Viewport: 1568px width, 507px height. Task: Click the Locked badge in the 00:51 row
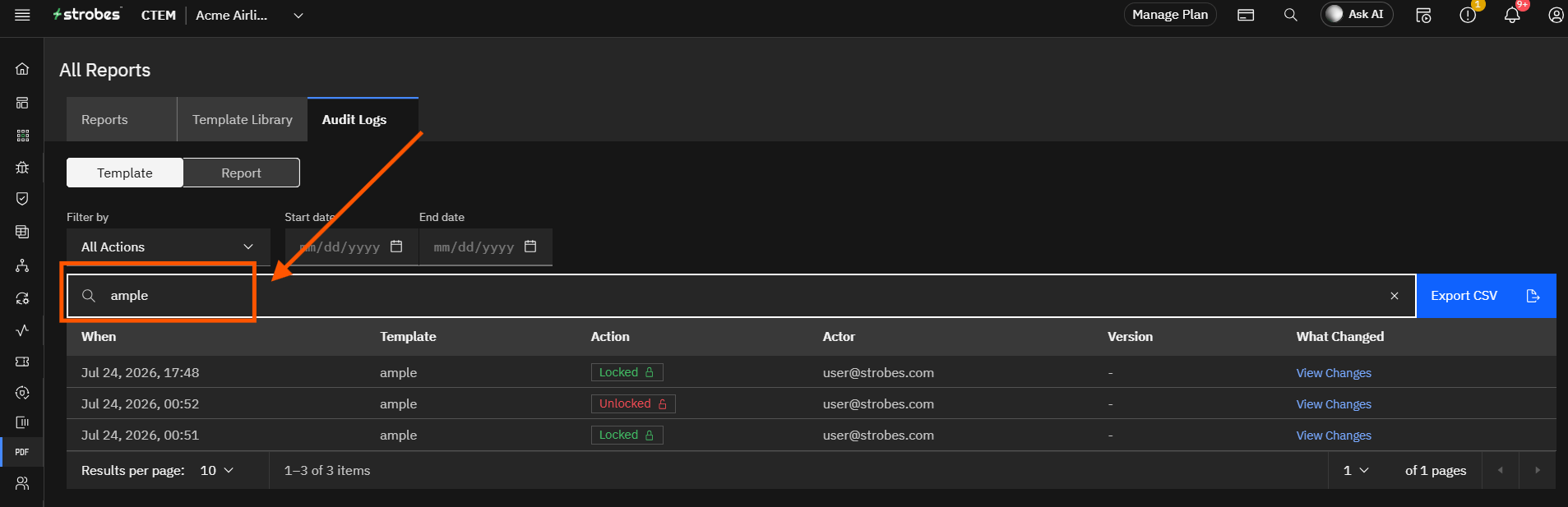627,435
